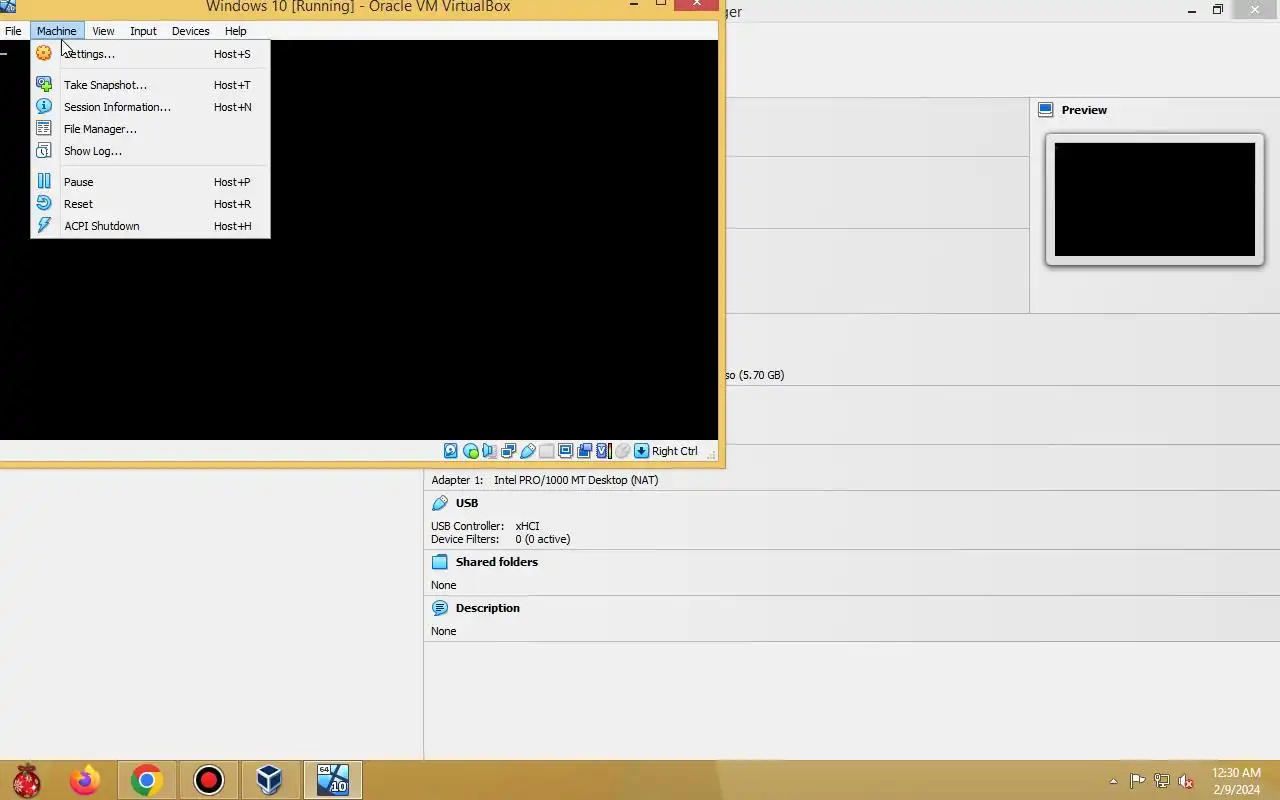Viewport: 1280px width, 800px height.
Task: Click the CPU virtualization status indicator
Action: 603,451
